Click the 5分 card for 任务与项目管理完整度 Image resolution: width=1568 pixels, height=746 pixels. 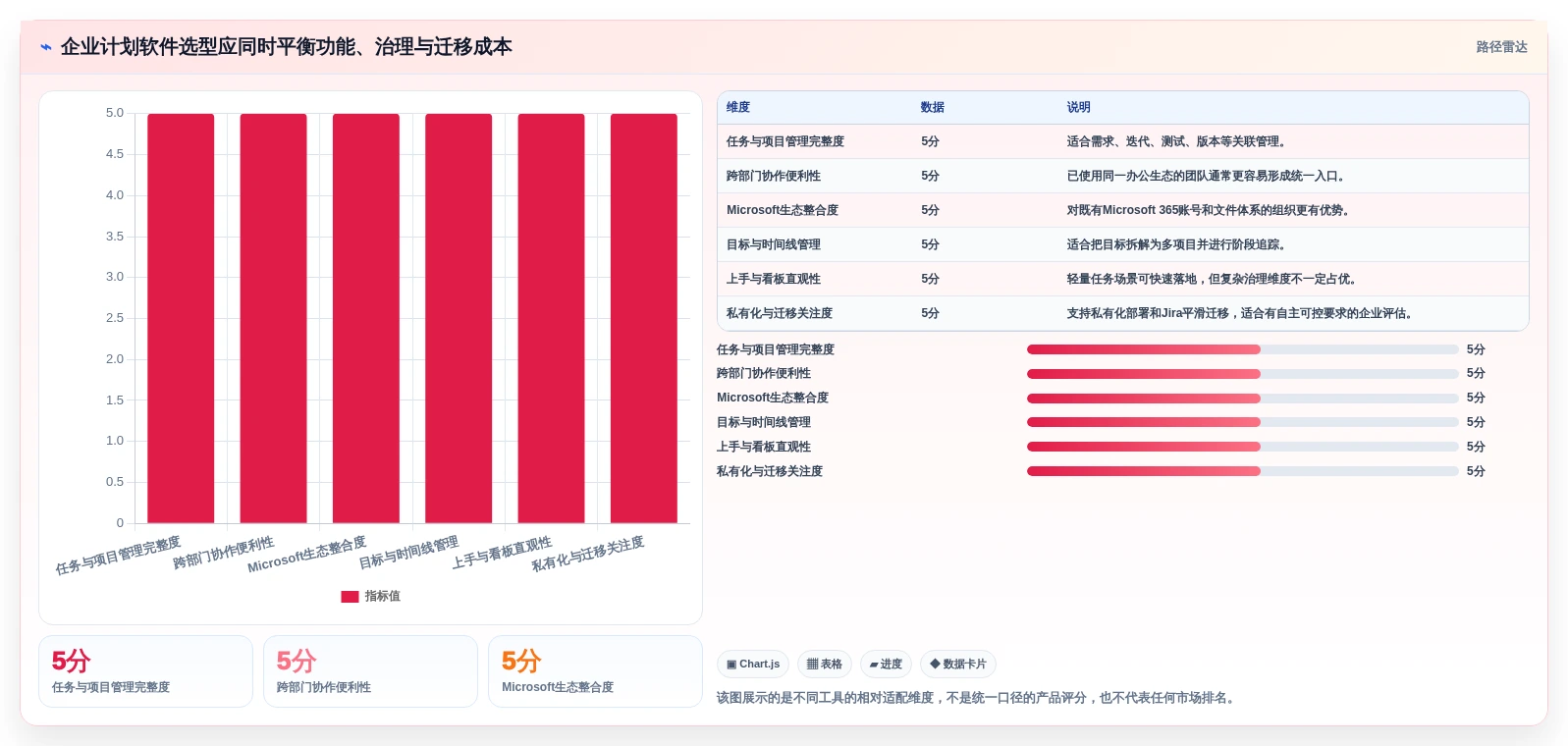pos(145,671)
